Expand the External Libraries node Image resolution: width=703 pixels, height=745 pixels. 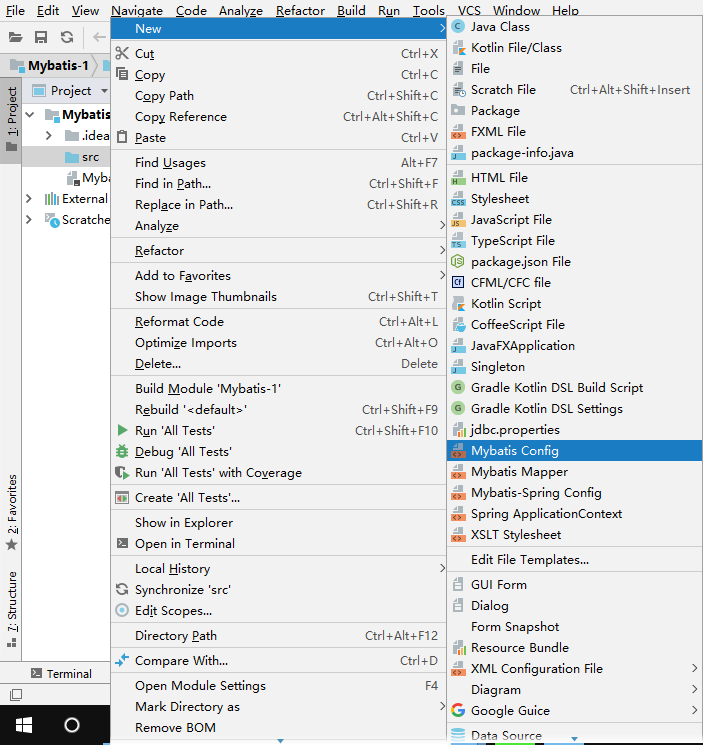click(28, 199)
